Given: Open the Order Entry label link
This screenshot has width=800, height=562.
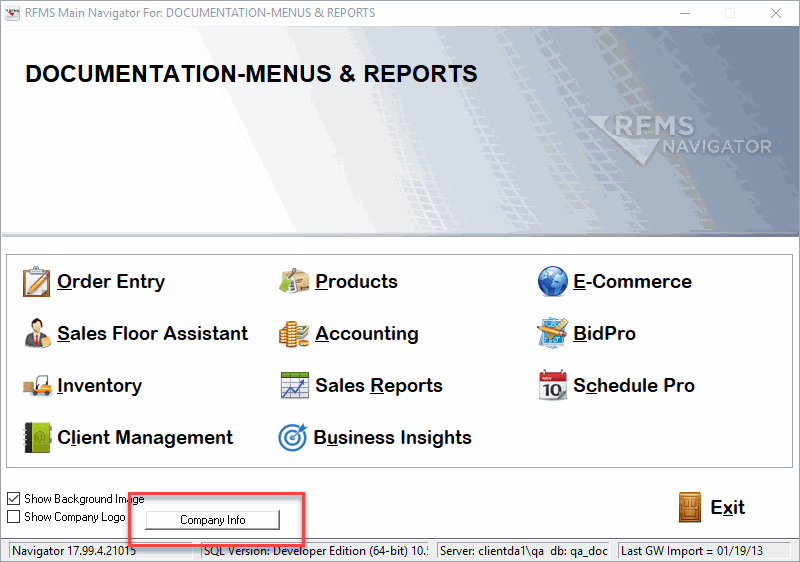Looking at the screenshot, I should click(111, 282).
